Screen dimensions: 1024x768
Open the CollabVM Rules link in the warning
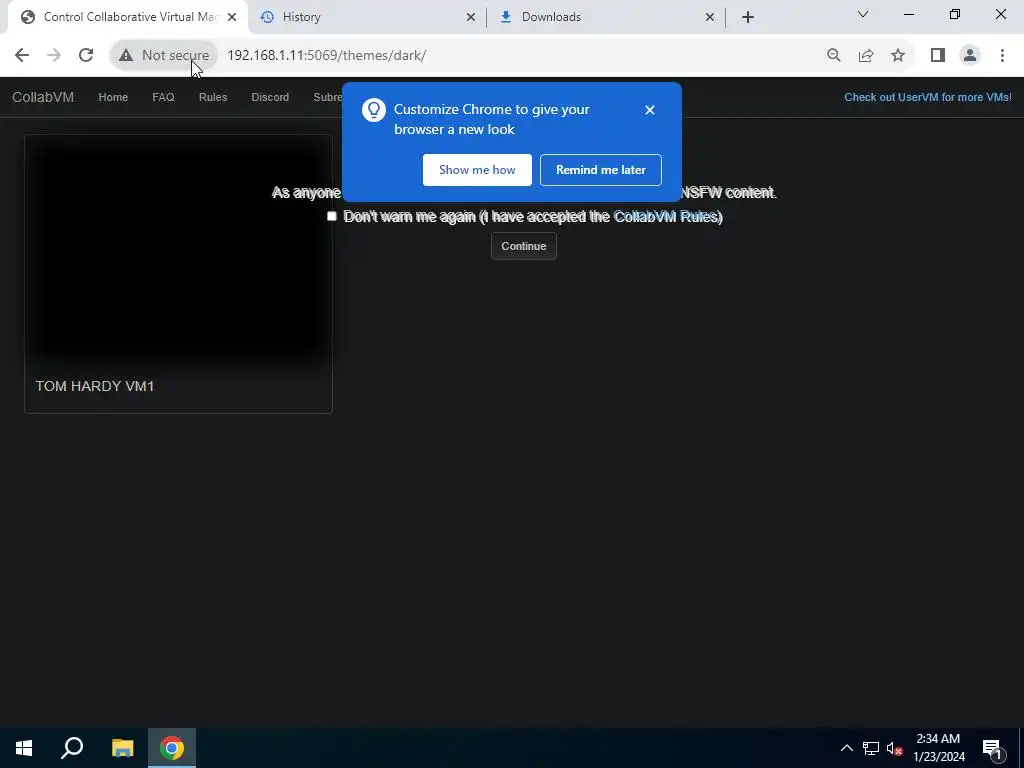click(665, 217)
